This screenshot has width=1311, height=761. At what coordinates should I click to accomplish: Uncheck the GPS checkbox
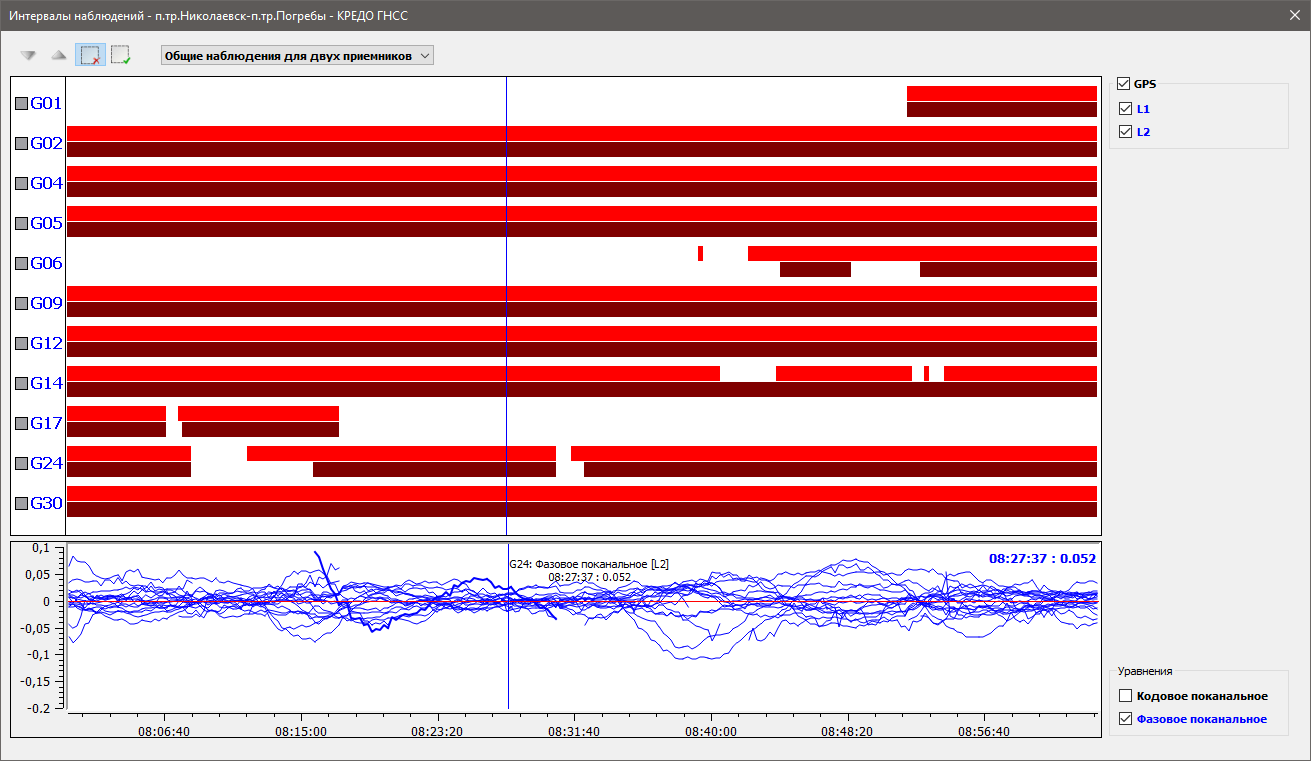(x=1124, y=84)
